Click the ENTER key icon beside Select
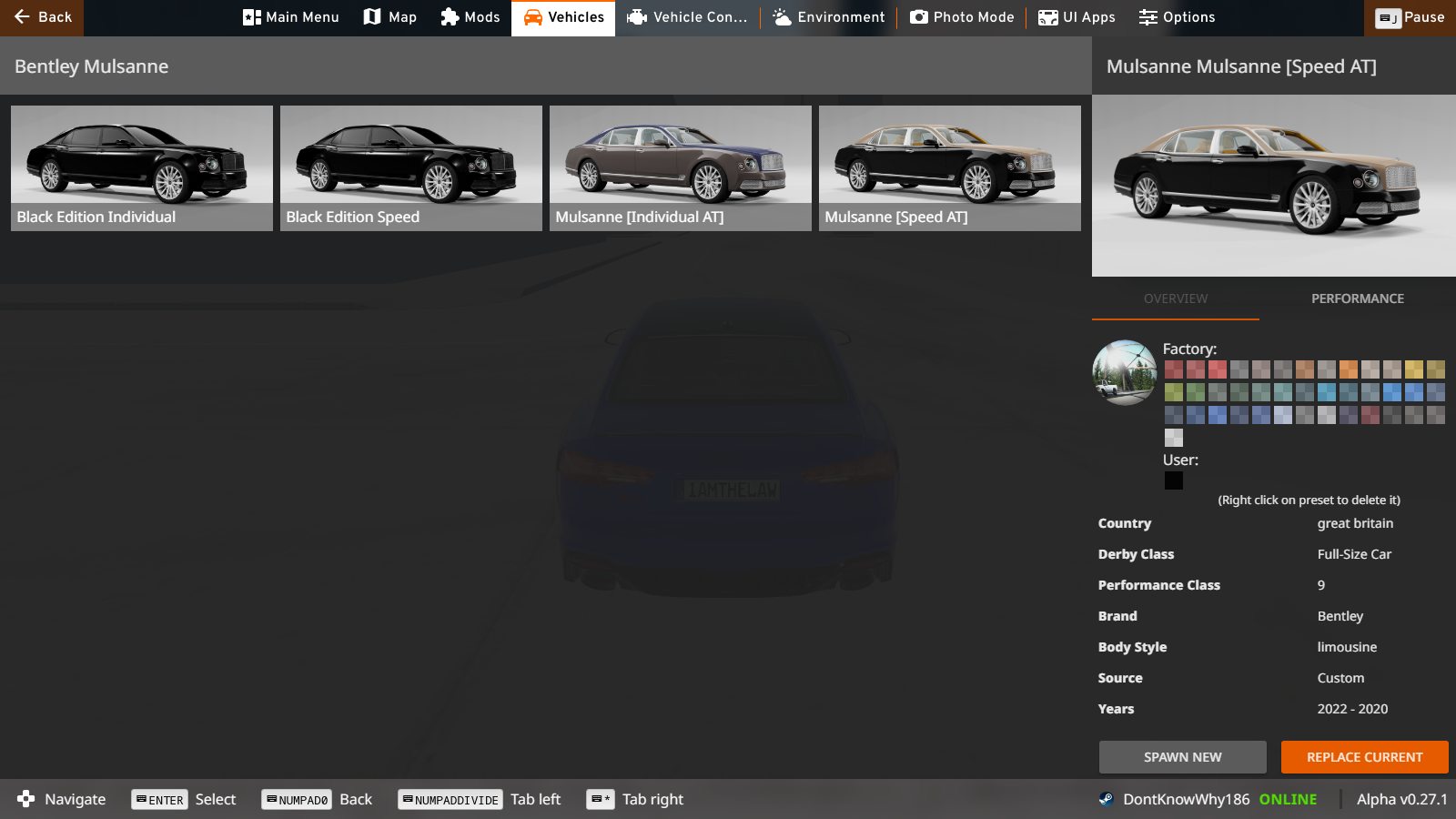Viewport: 1456px width, 819px height. (x=159, y=799)
